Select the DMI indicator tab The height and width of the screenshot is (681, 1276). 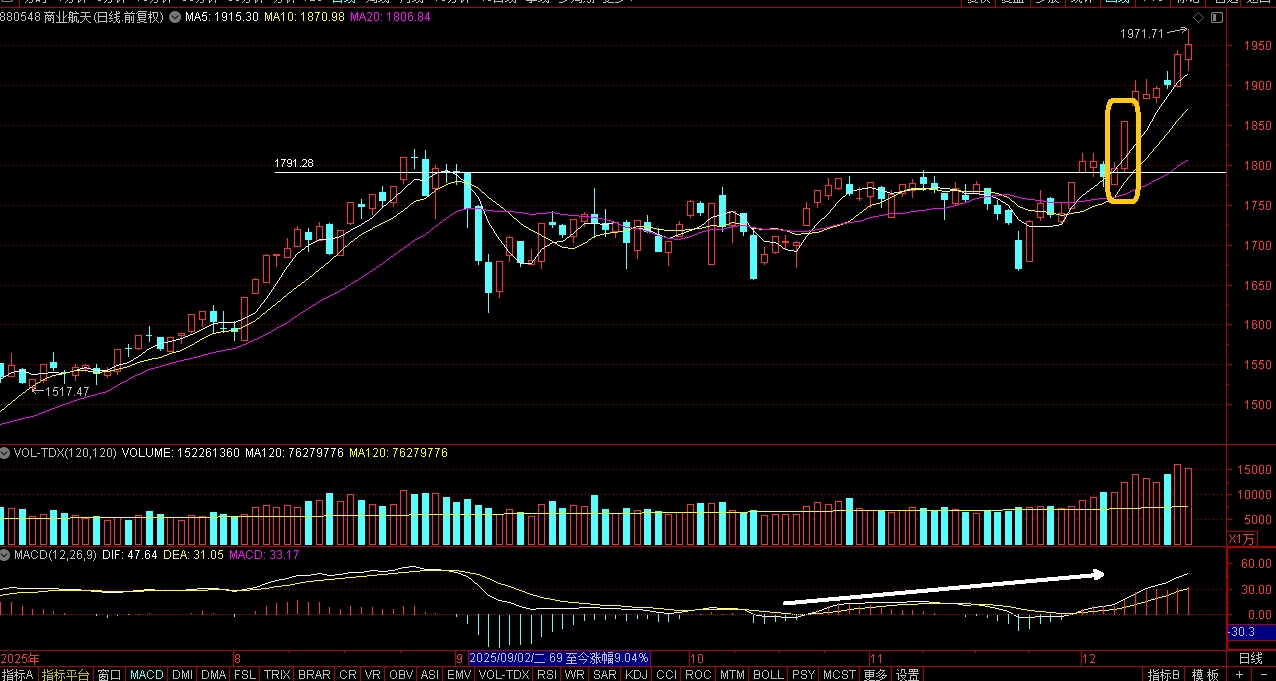click(183, 674)
